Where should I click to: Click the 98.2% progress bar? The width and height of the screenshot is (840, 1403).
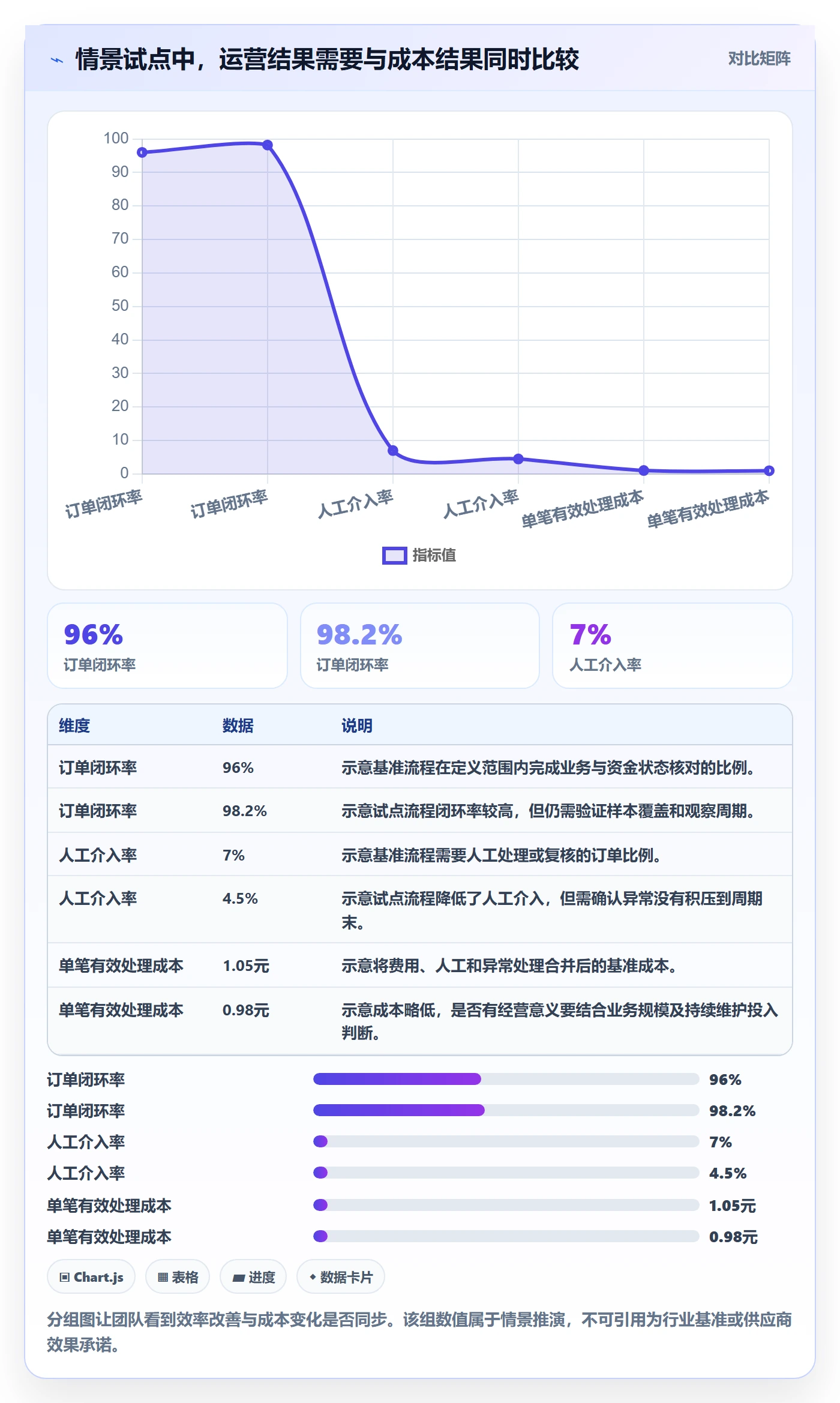click(x=506, y=1110)
